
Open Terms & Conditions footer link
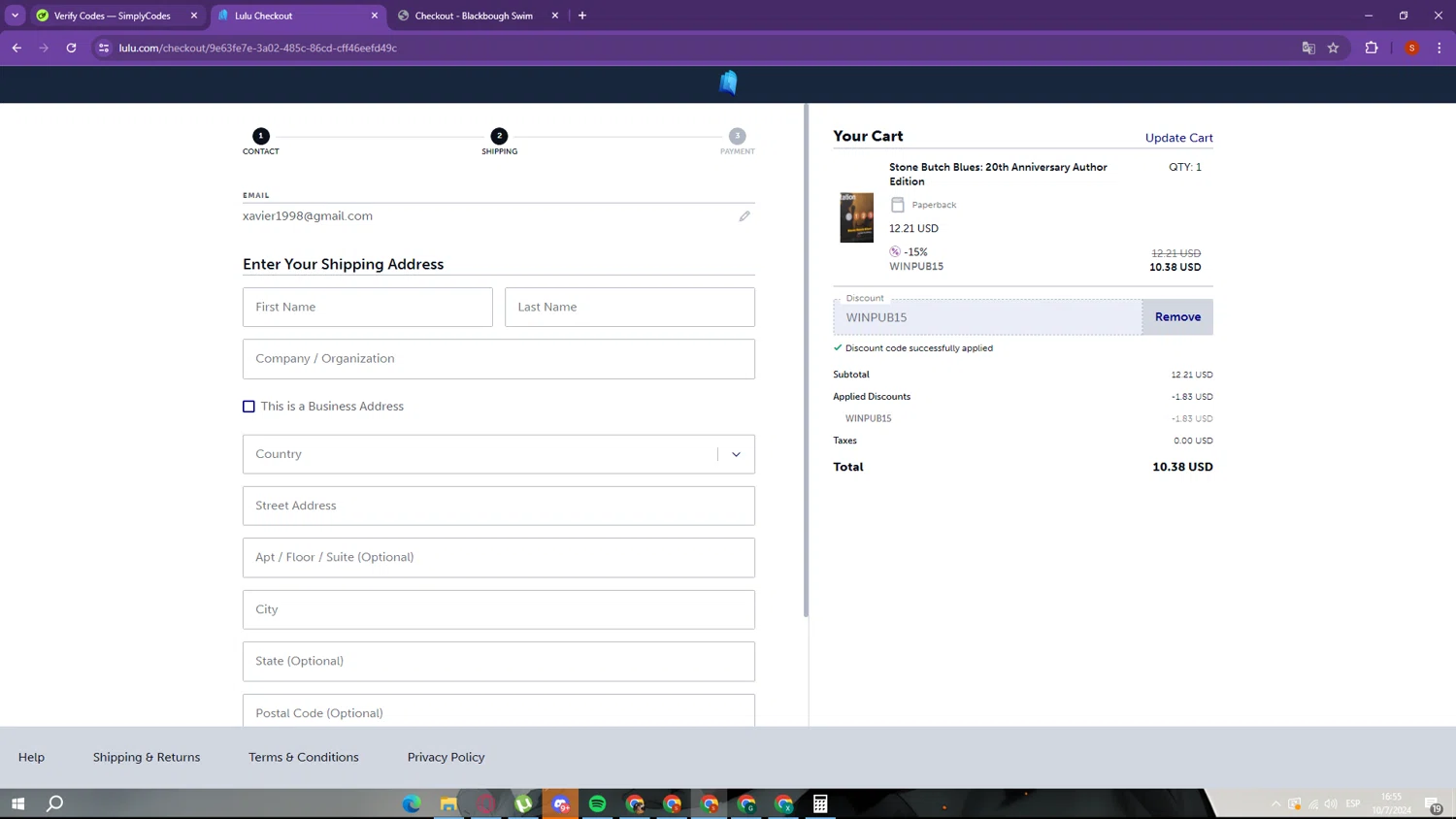pyautogui.click(x=304, y=757)
